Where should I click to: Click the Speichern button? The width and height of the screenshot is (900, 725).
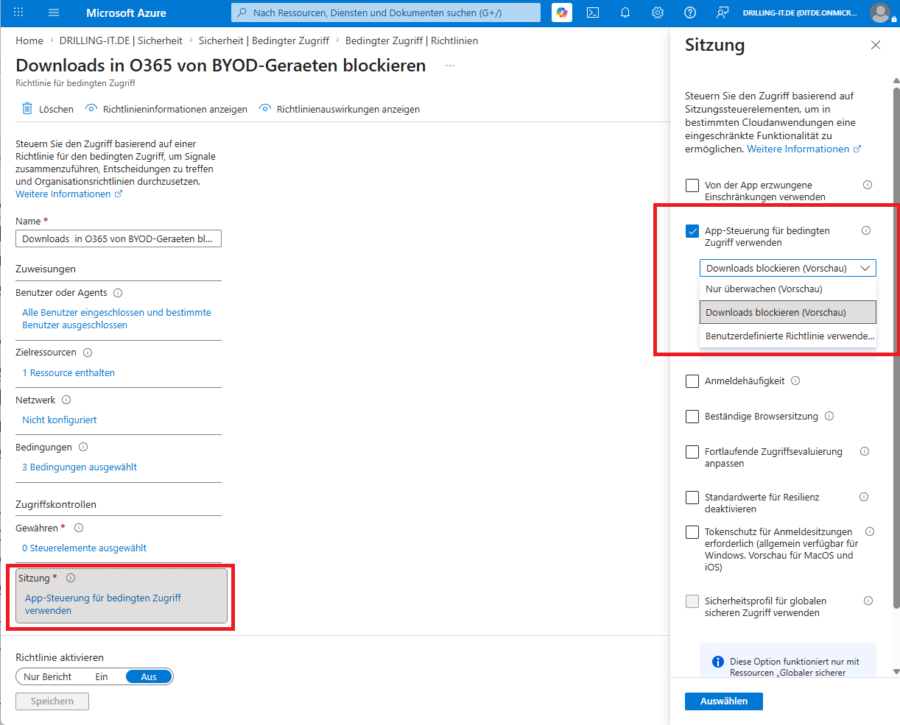[x=52, y=701]
